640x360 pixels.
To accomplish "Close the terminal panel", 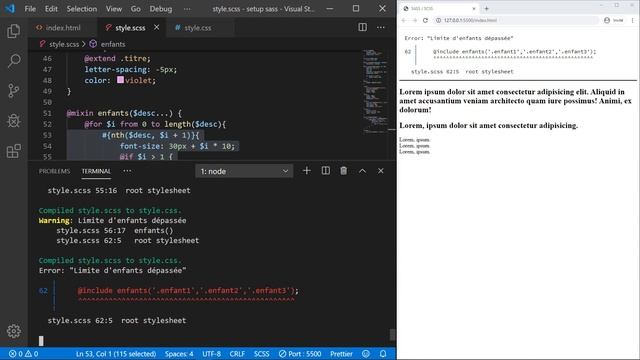I will point(381,171).
